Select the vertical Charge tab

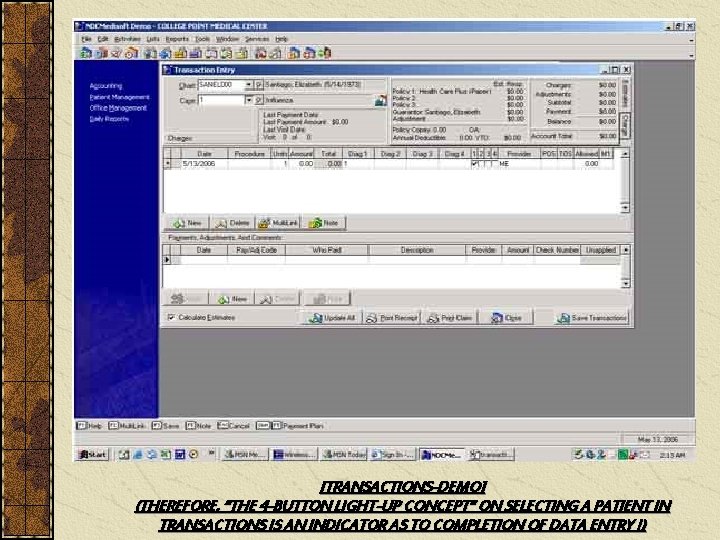click(x=626, y=125)
